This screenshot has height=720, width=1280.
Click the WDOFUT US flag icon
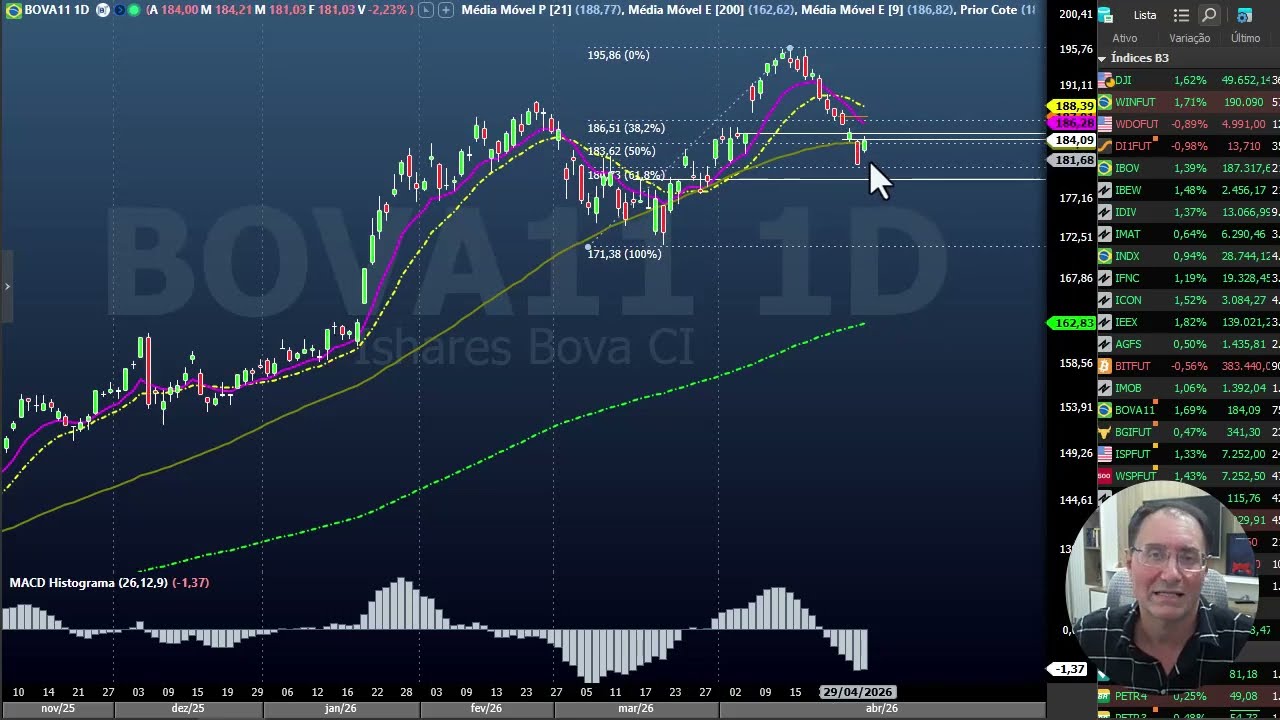coord(1105,124)
